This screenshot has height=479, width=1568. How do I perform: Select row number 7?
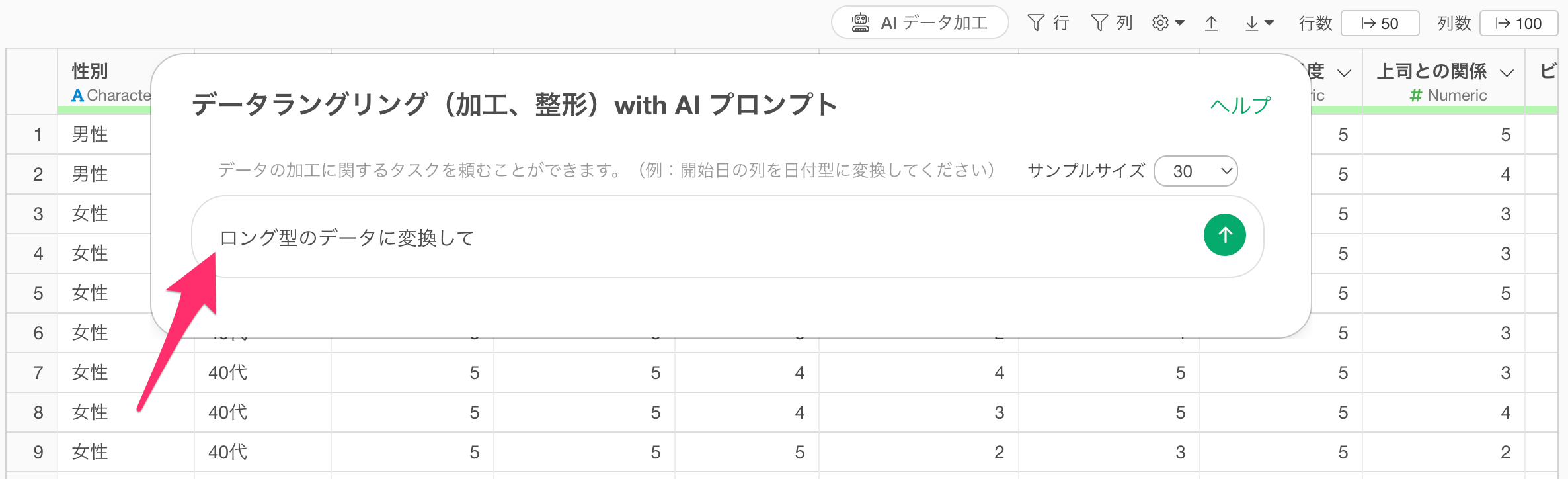point(38,372)
